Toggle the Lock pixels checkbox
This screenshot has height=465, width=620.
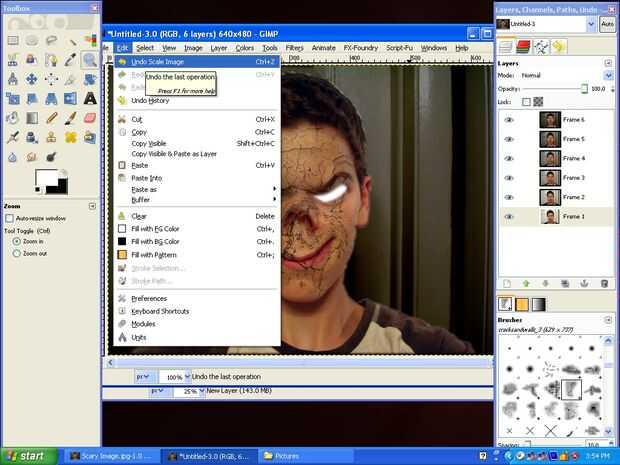[x=526, y=102]
